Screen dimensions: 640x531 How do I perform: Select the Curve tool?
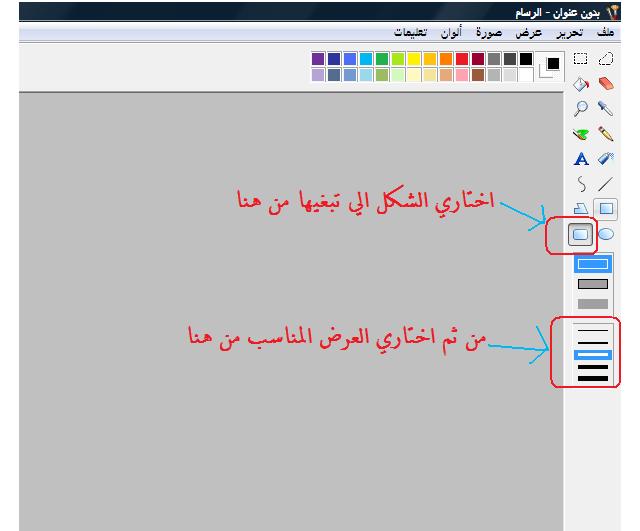pos(582,184)
